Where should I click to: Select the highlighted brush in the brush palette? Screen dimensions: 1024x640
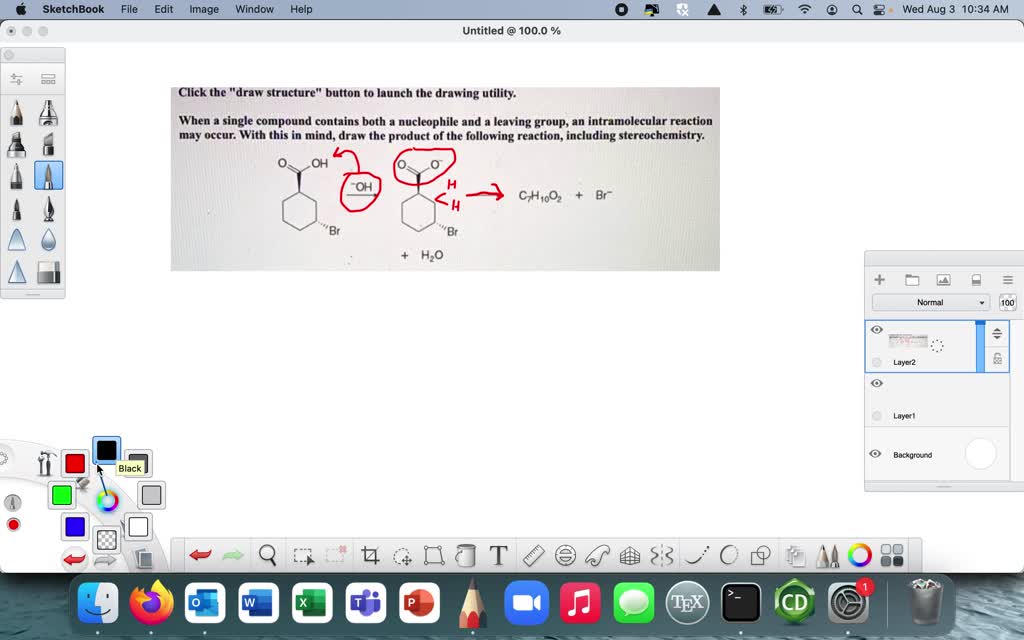pos(47,175)
